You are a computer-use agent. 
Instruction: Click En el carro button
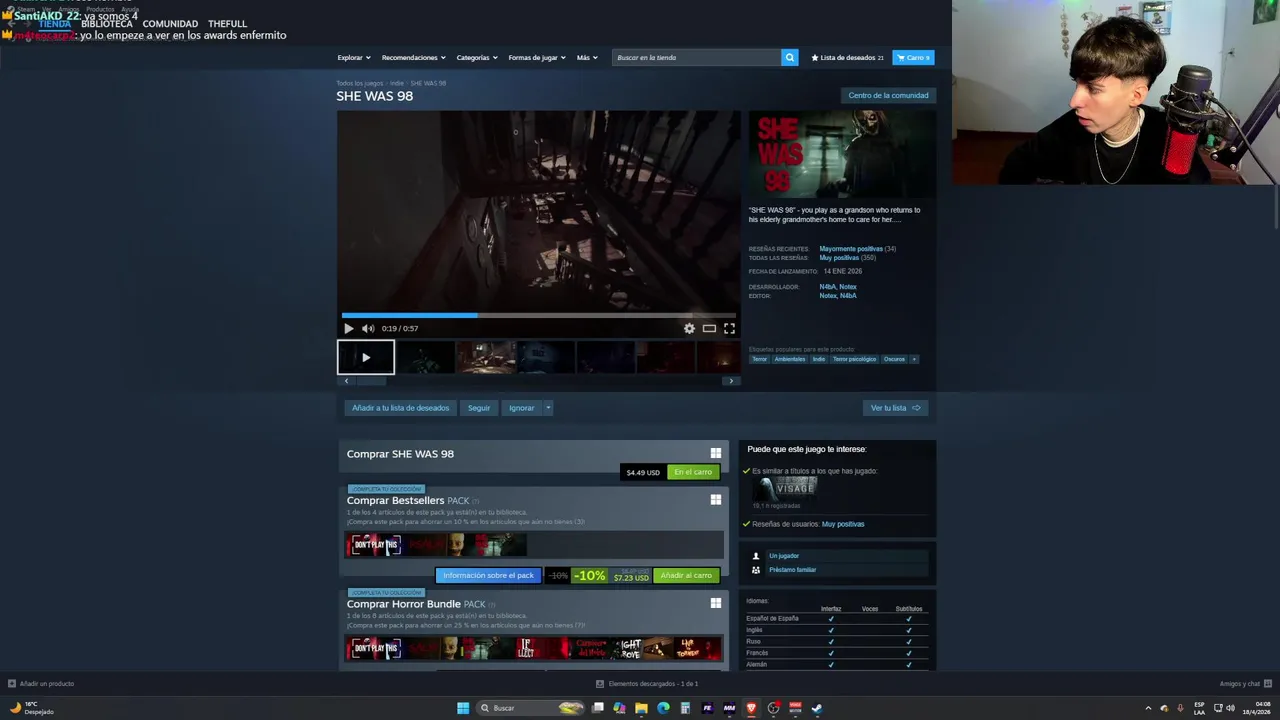[693, 472]
